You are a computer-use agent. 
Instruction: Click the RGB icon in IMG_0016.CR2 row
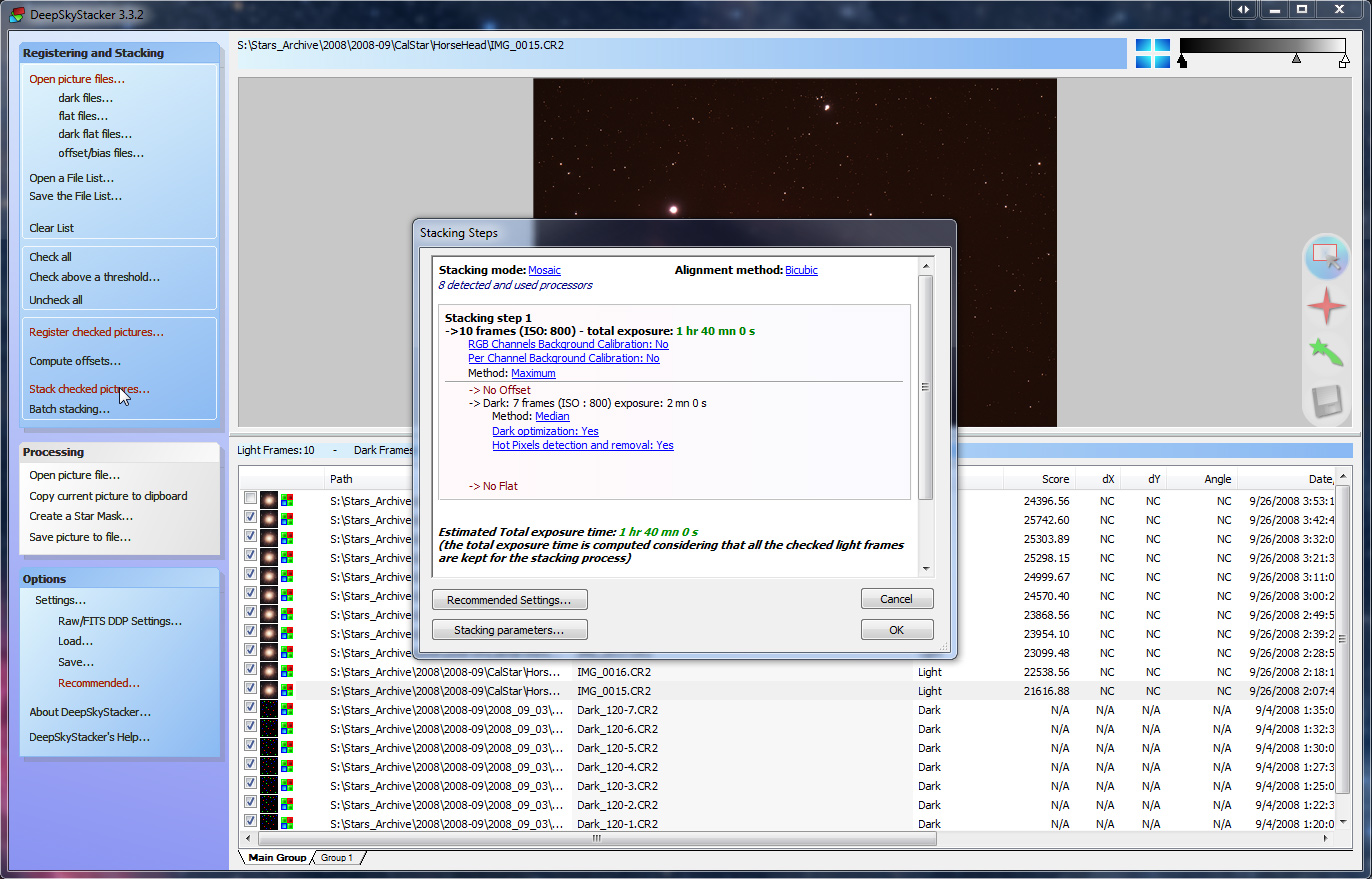click(287, 672)
